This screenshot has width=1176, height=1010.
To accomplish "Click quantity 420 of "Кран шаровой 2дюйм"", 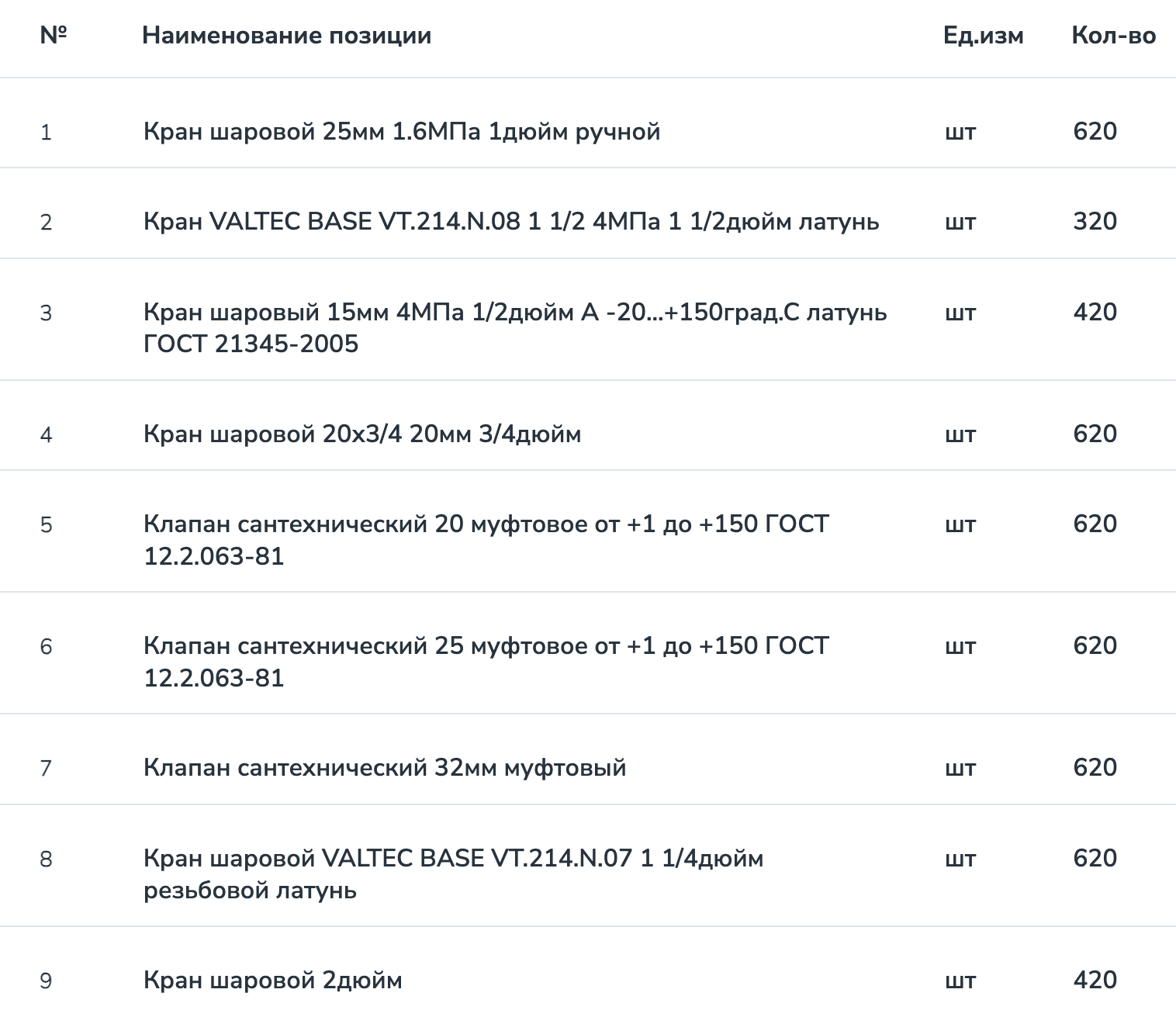I will 1095,981.
